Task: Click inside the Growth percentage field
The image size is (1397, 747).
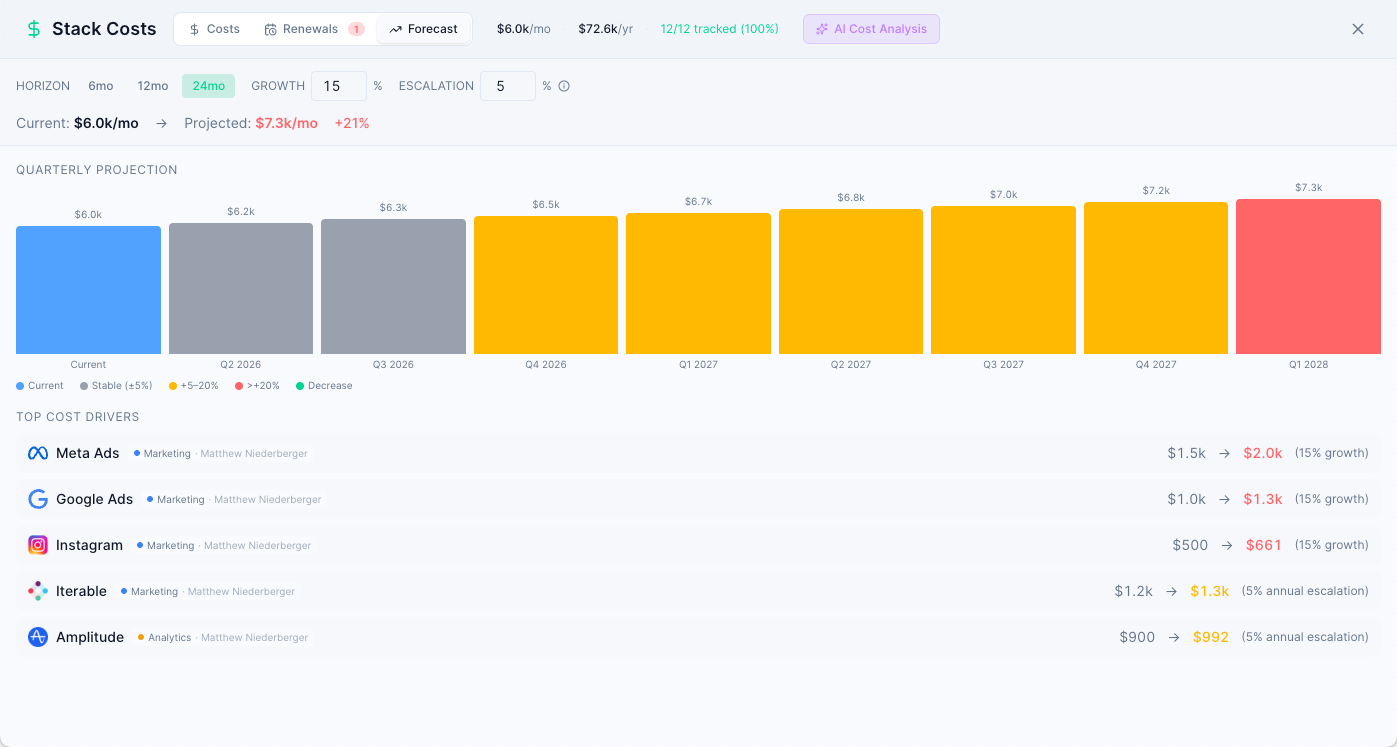Action: point(338,86)
